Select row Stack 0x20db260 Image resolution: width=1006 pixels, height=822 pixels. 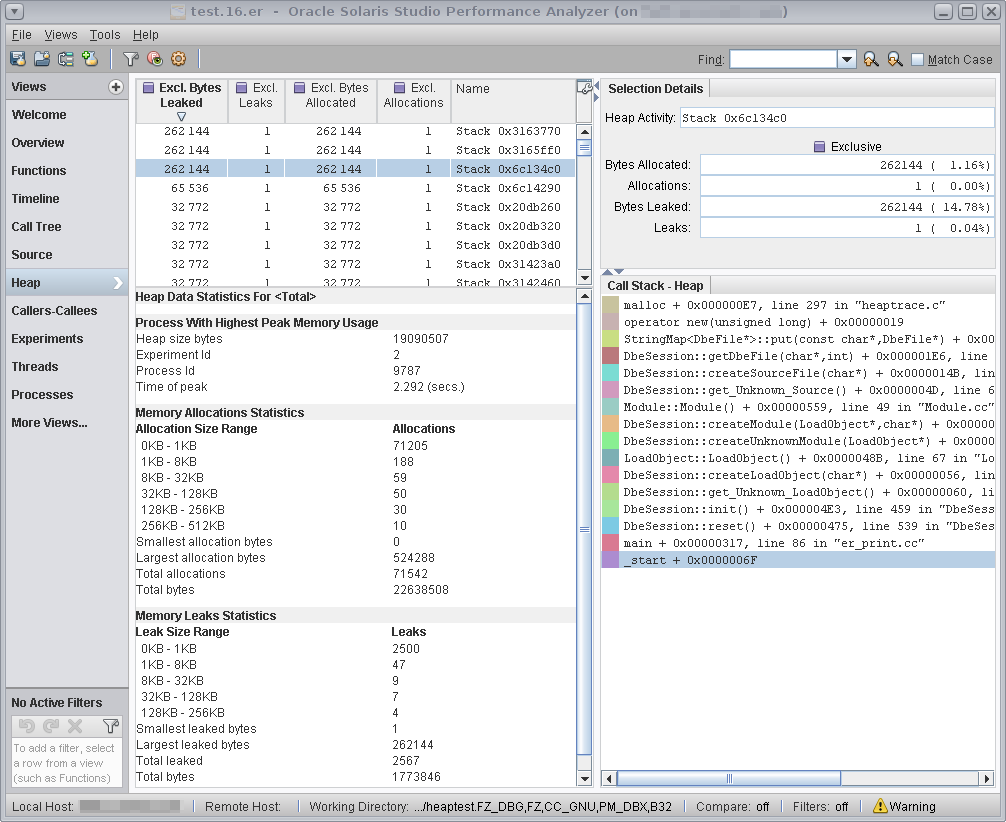pos(355,207)
